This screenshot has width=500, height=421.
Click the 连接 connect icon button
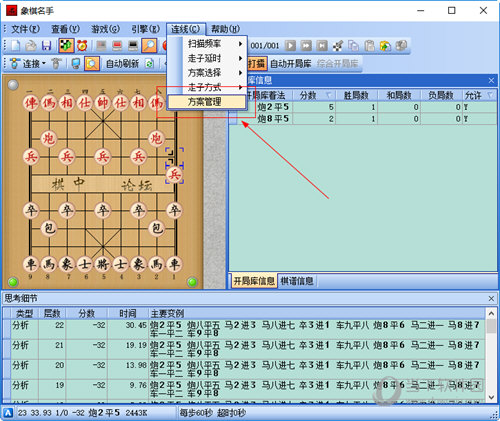[x=25, y=63]
